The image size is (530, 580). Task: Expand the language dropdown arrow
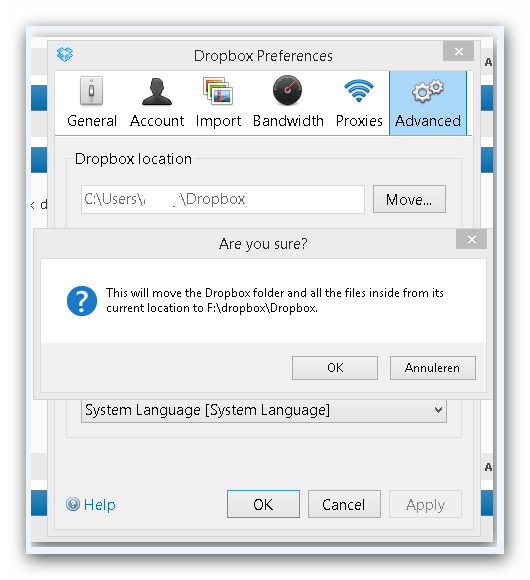click(438, 410)
